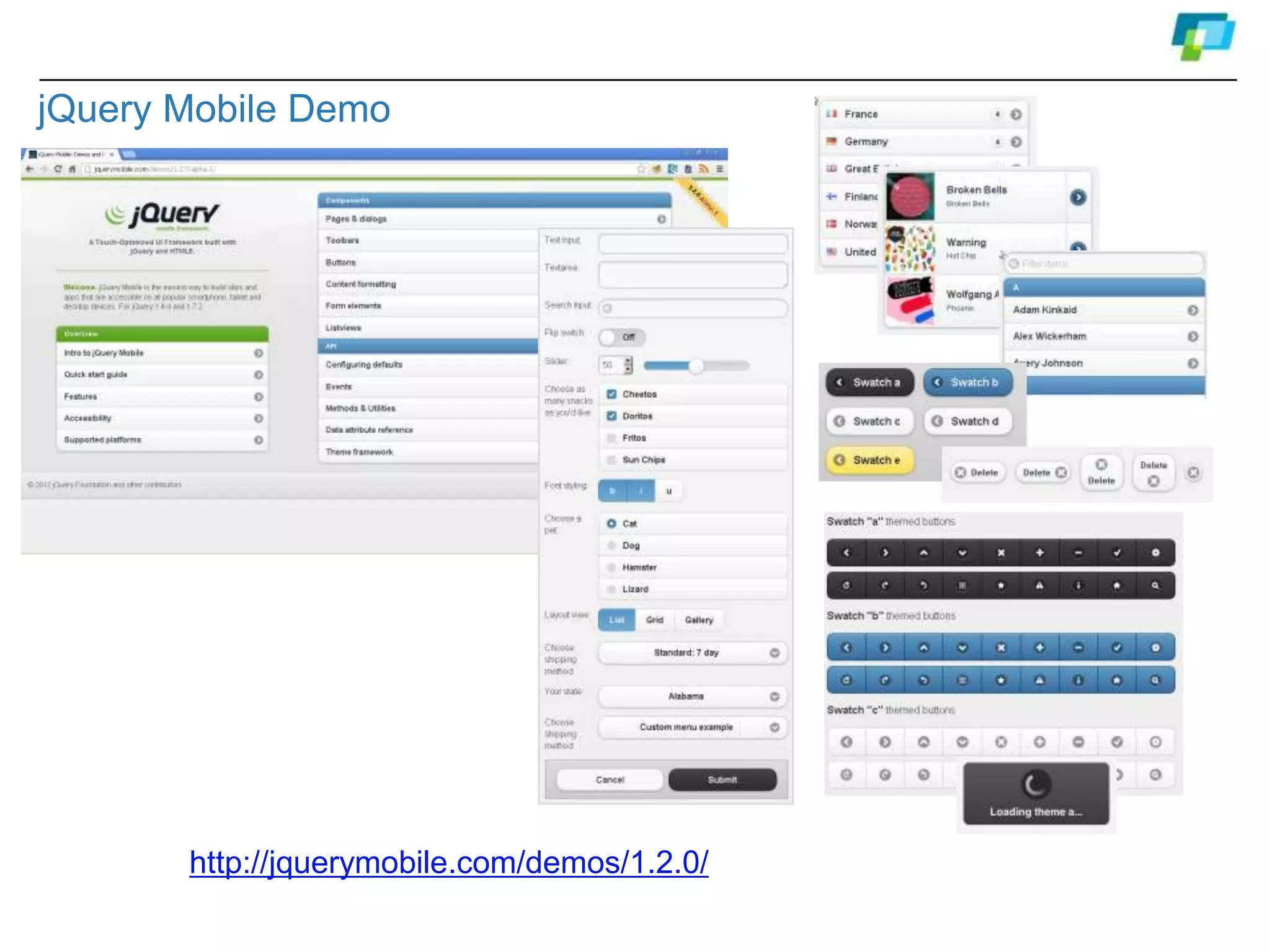Toggle the Flip switch currently Off
This screenshot has width=1270, height=952.
(622, 337)
